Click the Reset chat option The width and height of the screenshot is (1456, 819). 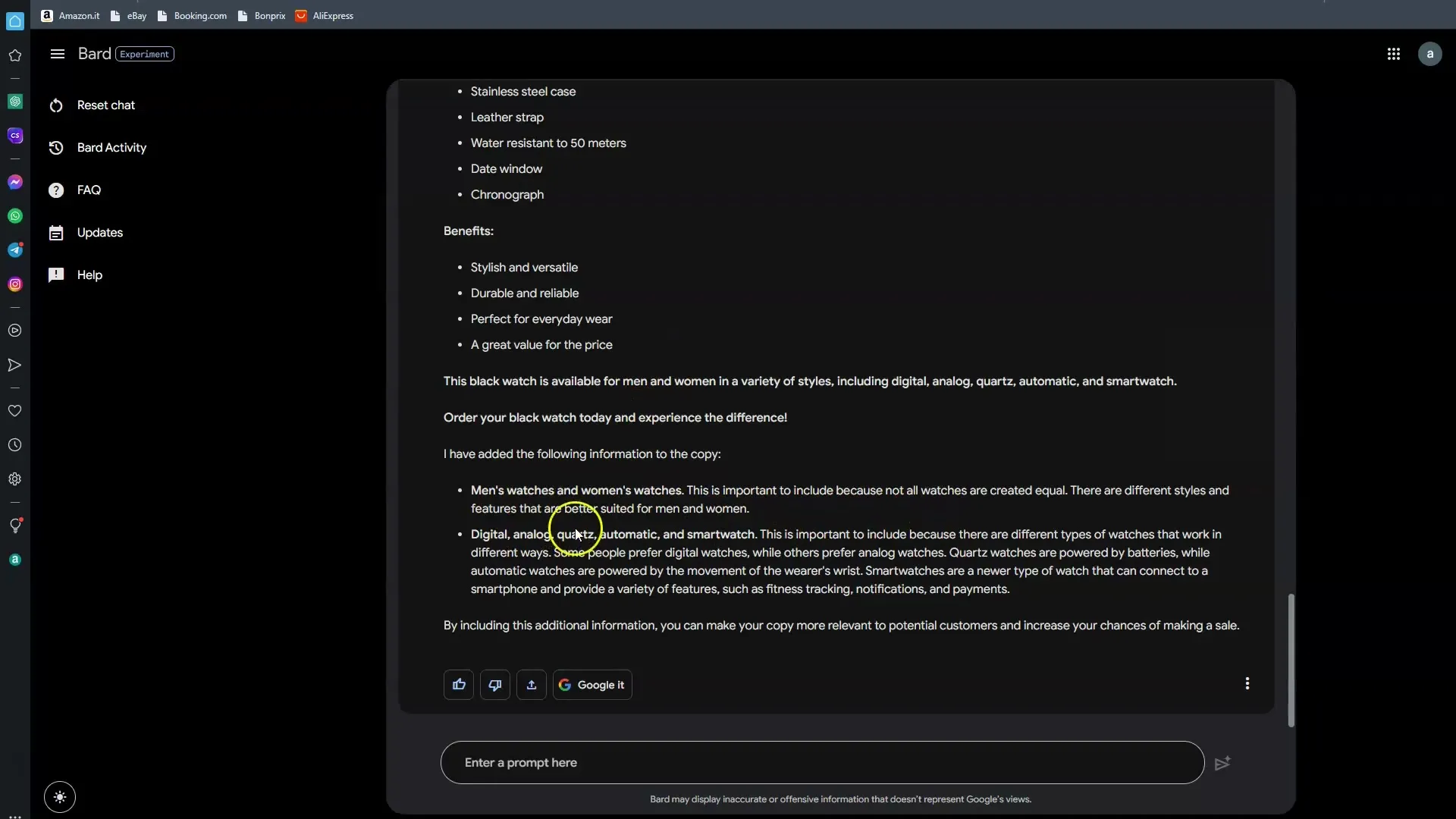click(106, 105)
